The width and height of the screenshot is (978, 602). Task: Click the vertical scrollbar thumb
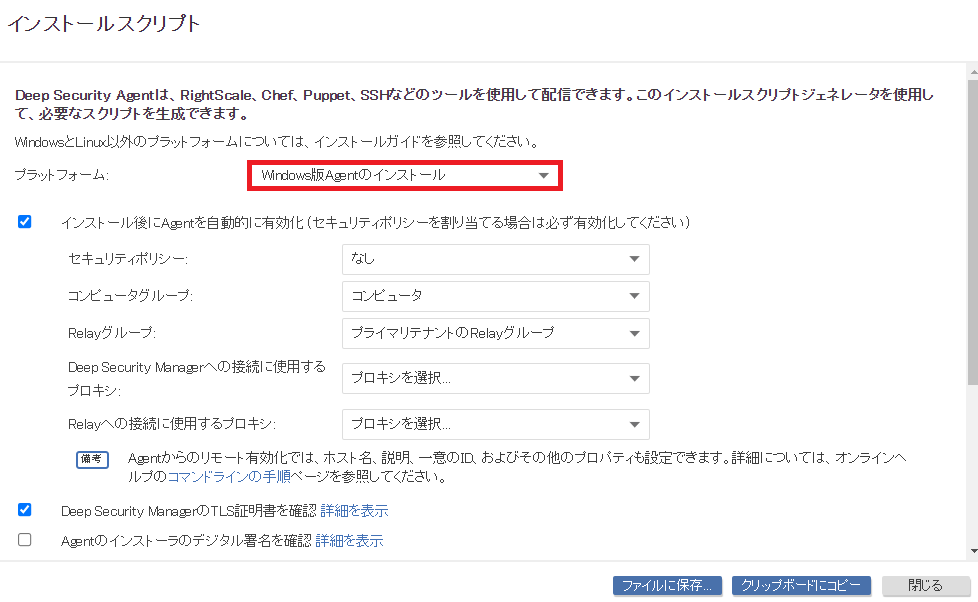click(973, 232)
